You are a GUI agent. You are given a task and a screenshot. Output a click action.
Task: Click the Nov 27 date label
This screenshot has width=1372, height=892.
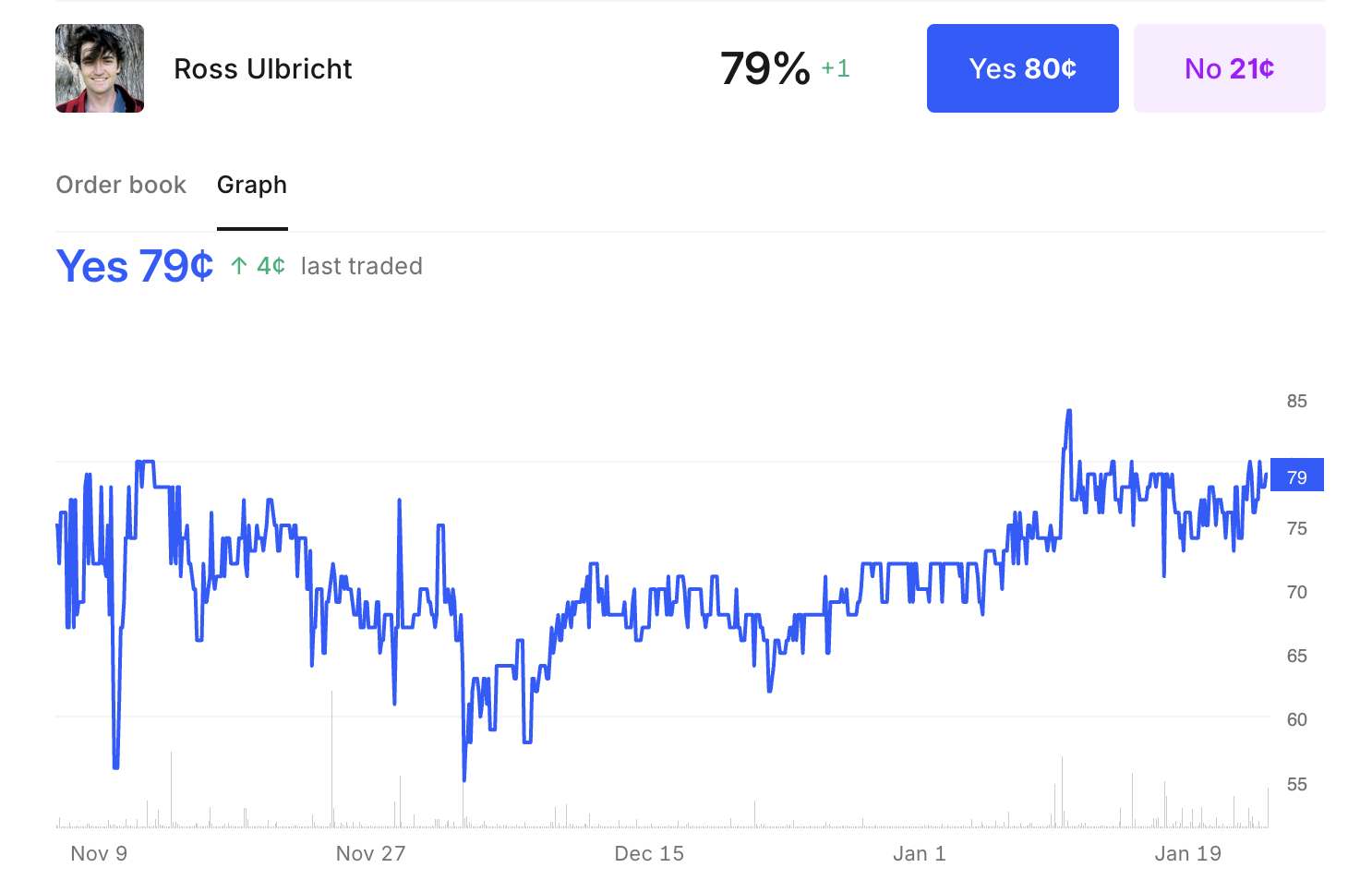tap(370, 853)
